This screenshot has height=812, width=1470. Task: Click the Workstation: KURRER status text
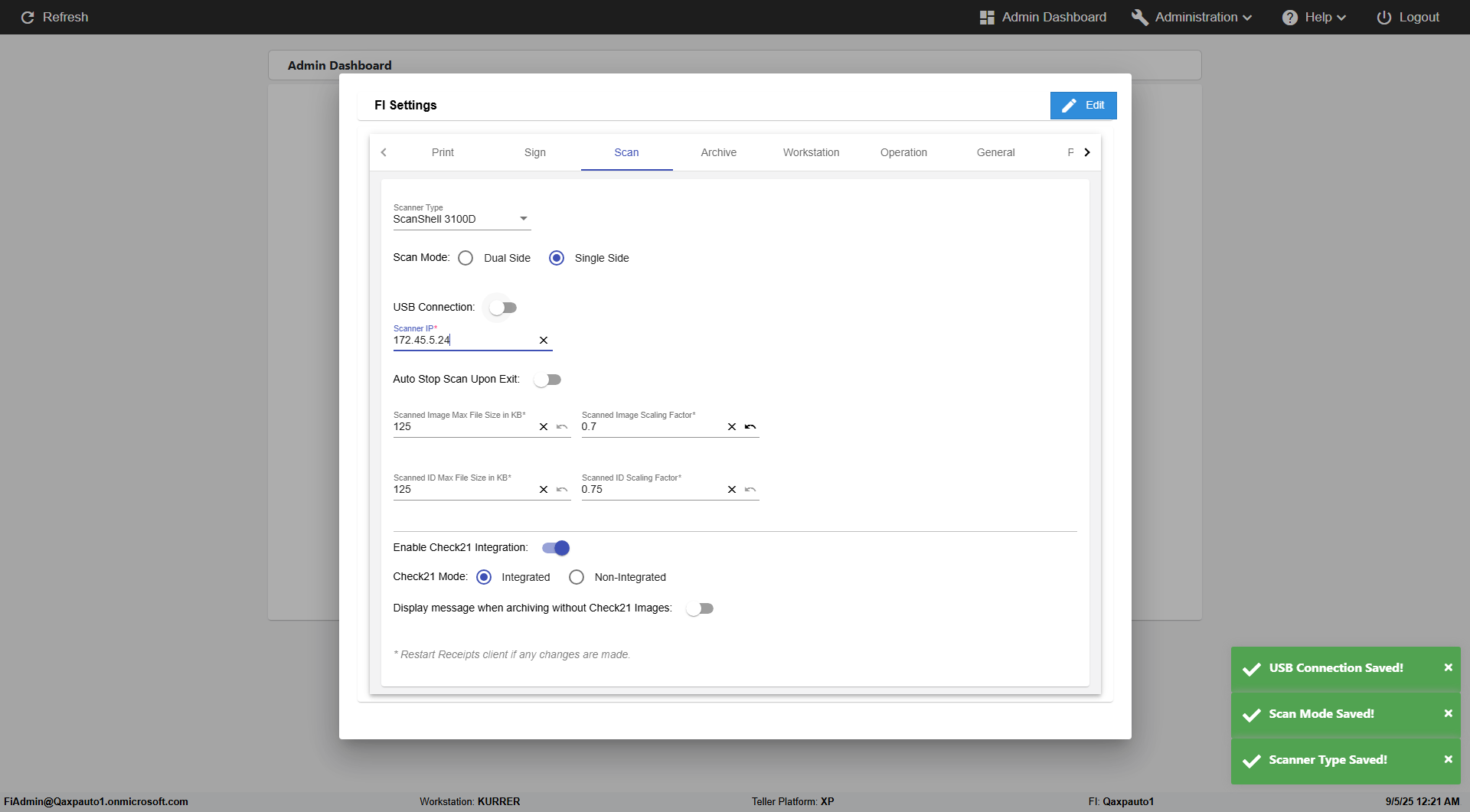coord(469,801)
